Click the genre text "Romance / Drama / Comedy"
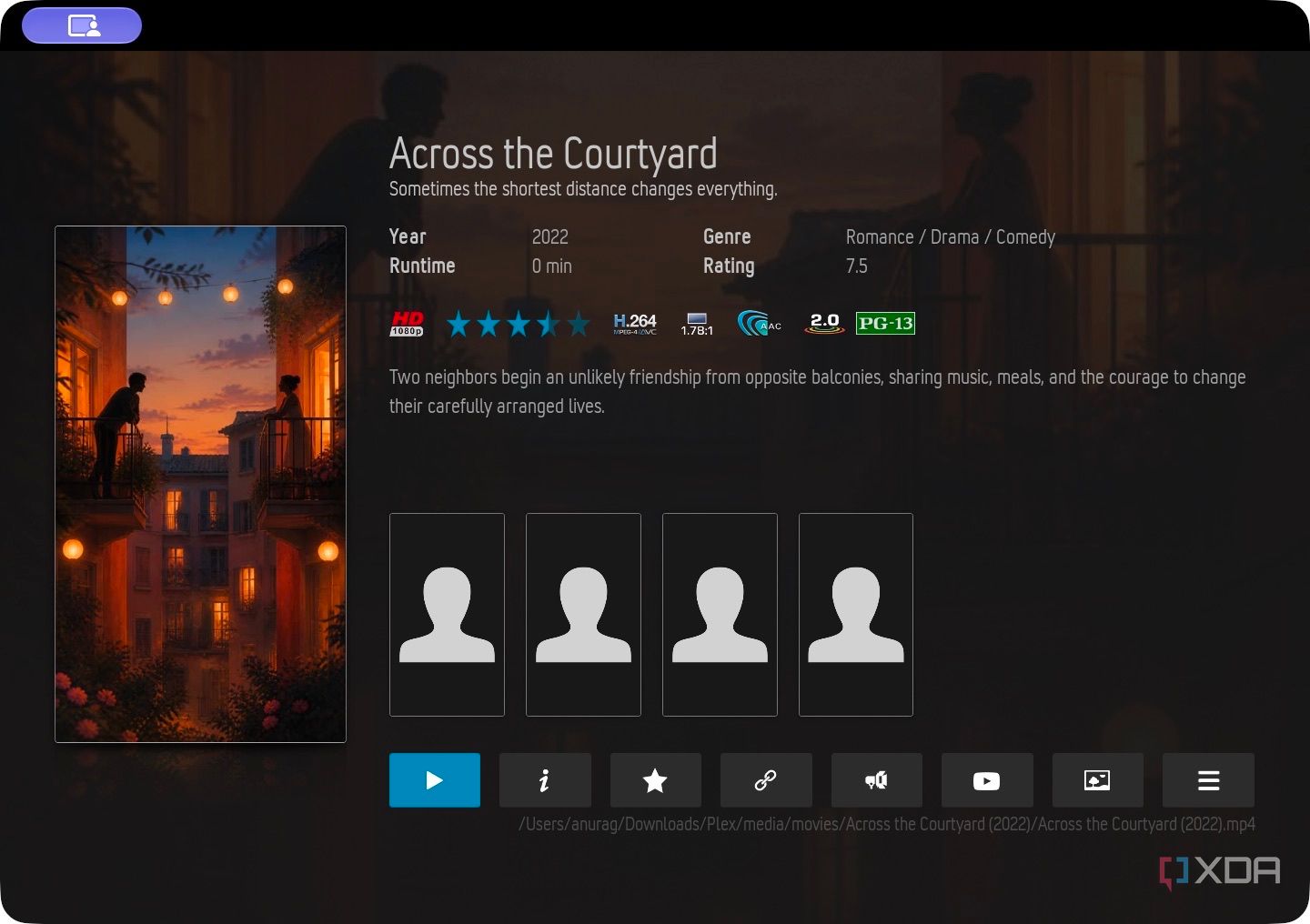Viewport: 1310px width, 924px height. coord(951,237)
